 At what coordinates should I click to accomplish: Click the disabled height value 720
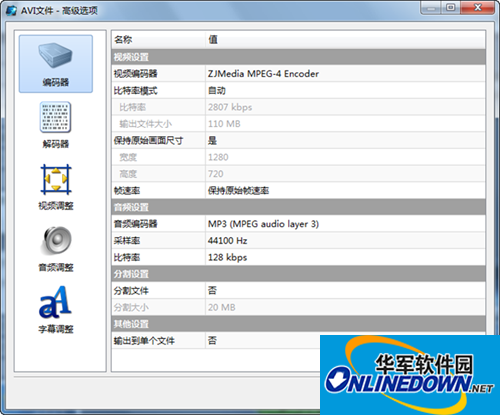[x=215, y=174]
